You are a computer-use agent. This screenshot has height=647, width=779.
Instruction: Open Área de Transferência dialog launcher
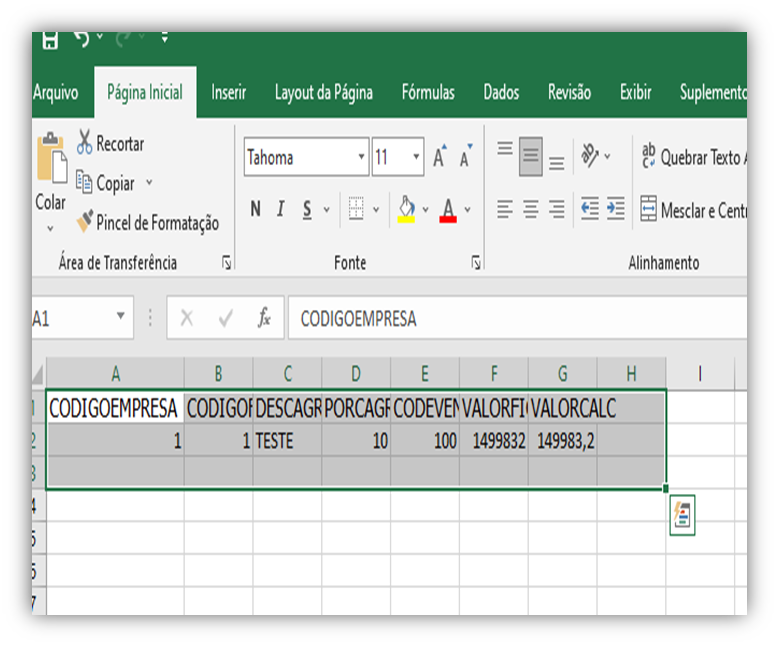click(227, 262)
